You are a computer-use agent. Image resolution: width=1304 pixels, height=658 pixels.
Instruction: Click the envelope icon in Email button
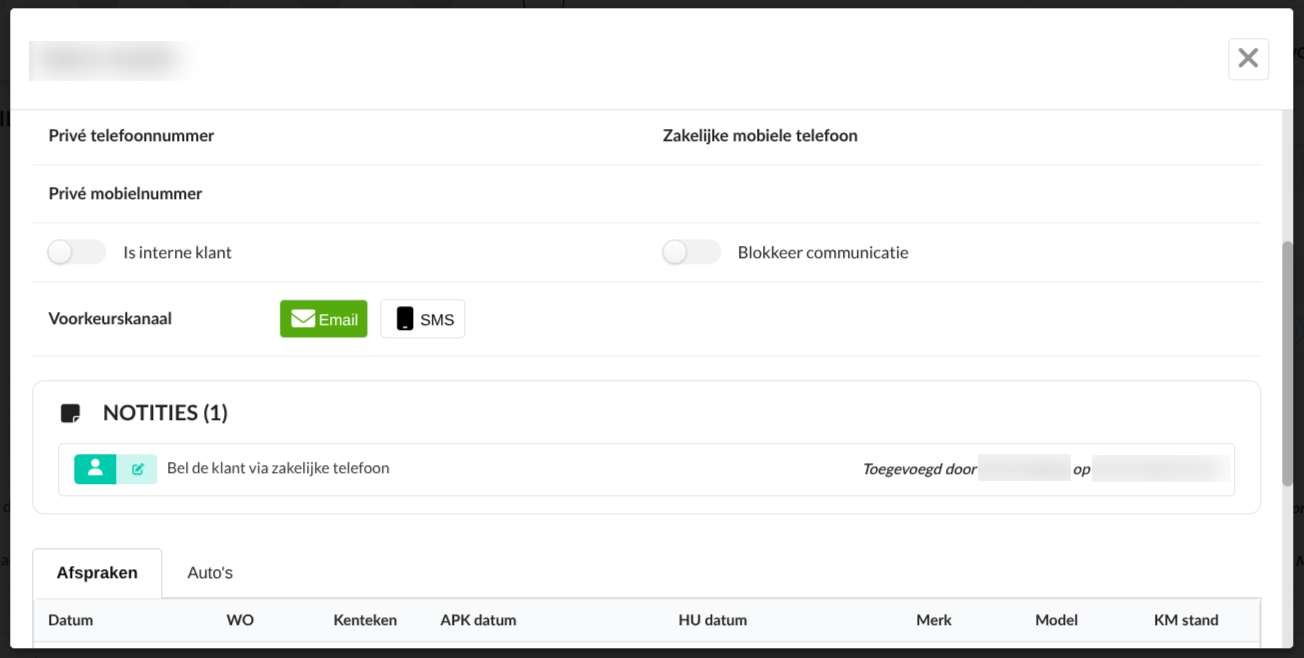[x=303, y=319]
